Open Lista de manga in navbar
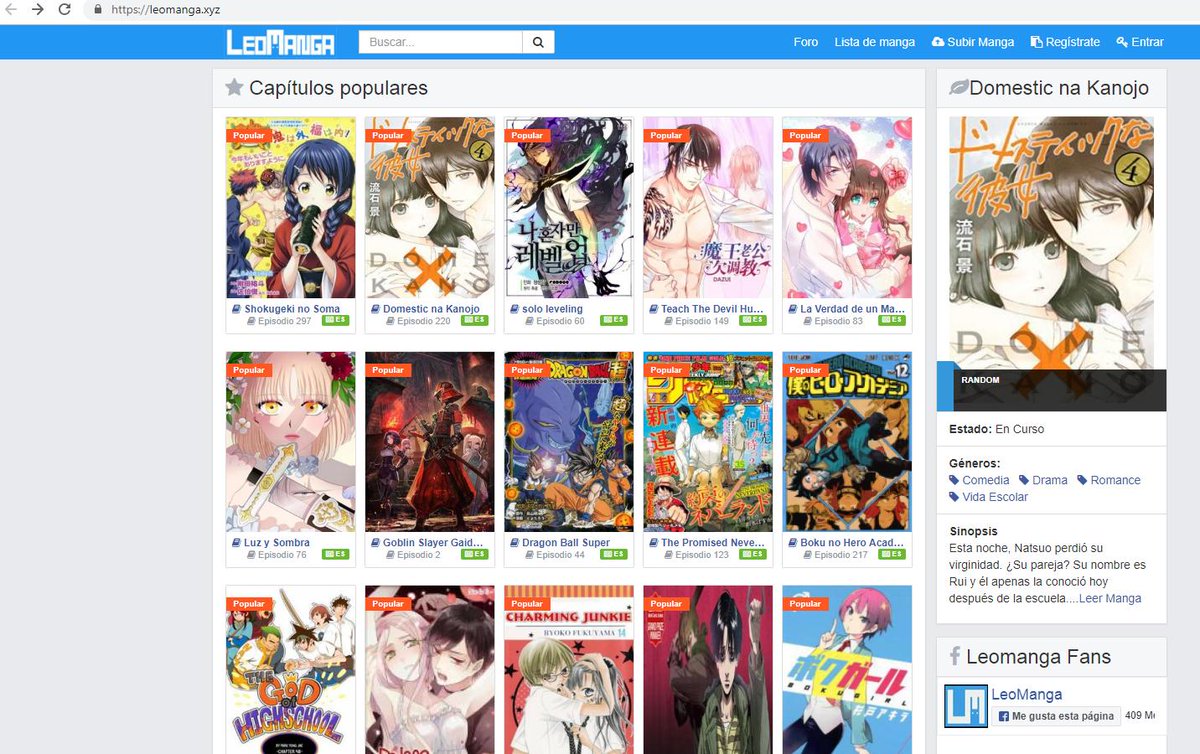 click(x=875, y=42)
